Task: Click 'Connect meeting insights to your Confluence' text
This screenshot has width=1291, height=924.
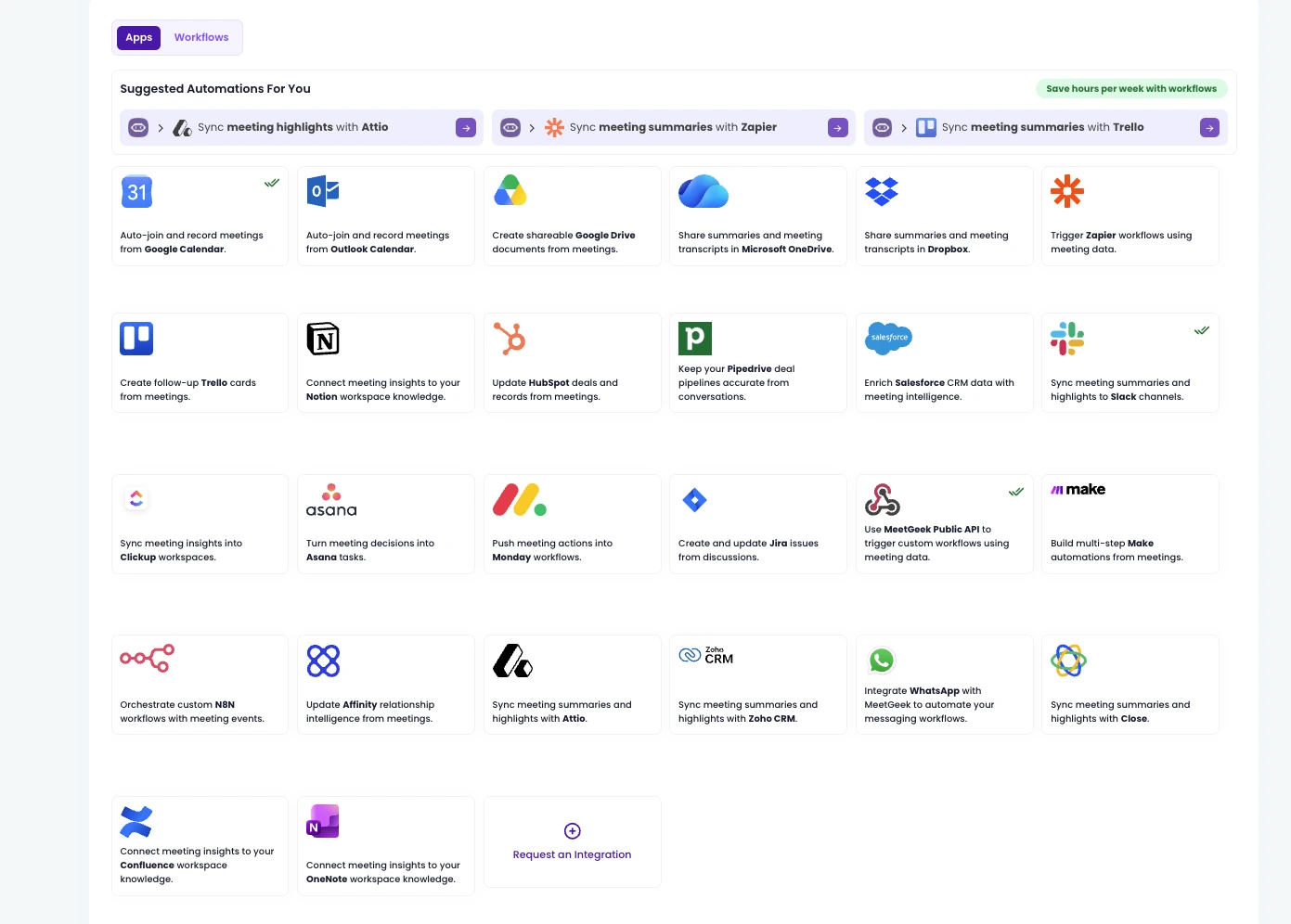Action: click(197, 865)
